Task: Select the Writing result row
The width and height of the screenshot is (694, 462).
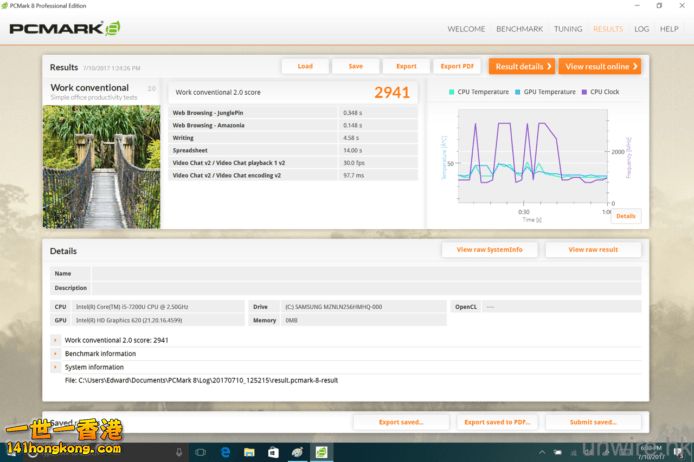Action: [x=293, y=138]
